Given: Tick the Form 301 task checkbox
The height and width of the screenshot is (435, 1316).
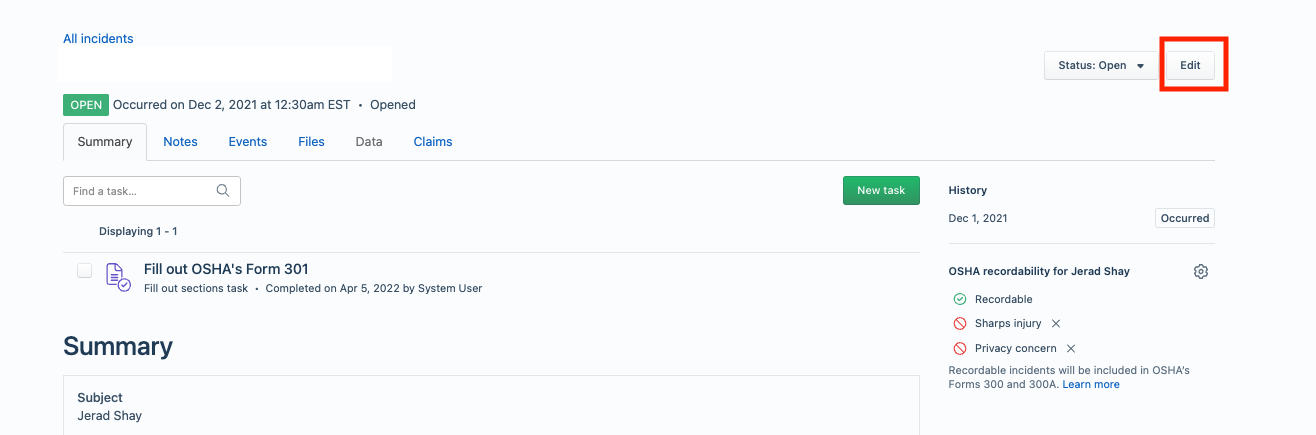Looking at the screenshot, I should (85, 270).
